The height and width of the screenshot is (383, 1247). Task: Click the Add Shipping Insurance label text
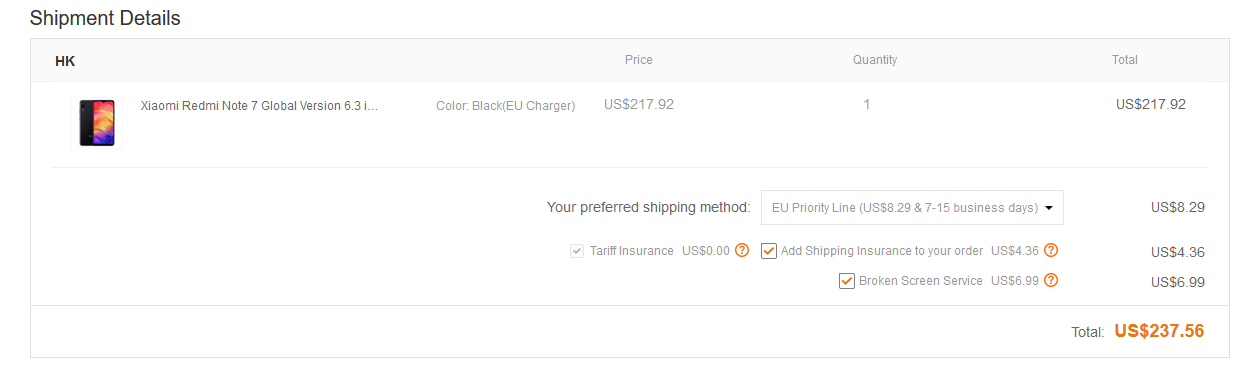tap(882, 251)
